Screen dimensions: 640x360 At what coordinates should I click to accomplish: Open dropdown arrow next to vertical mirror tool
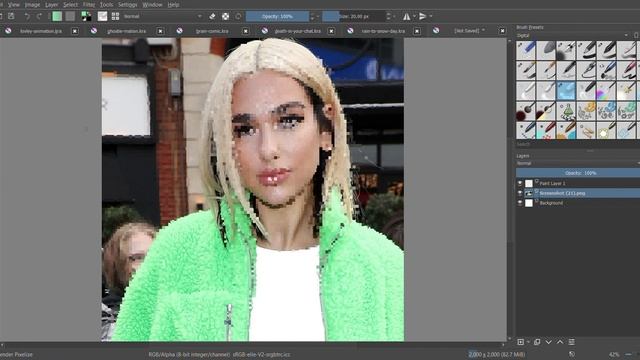pos(431,16)
